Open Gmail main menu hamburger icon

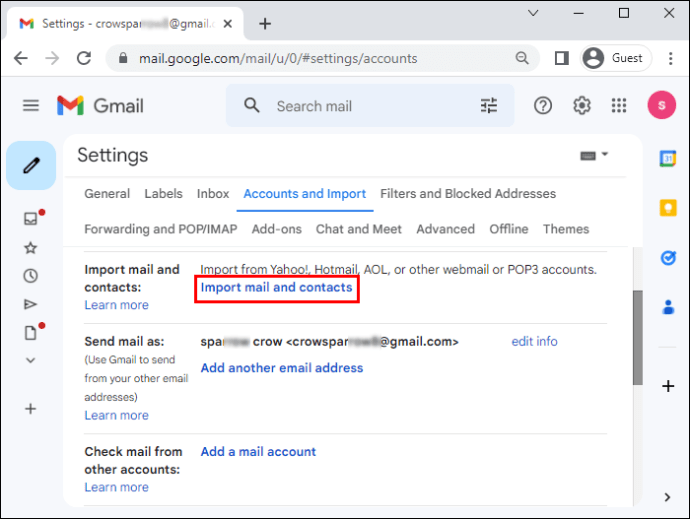[x=31, y=106]
